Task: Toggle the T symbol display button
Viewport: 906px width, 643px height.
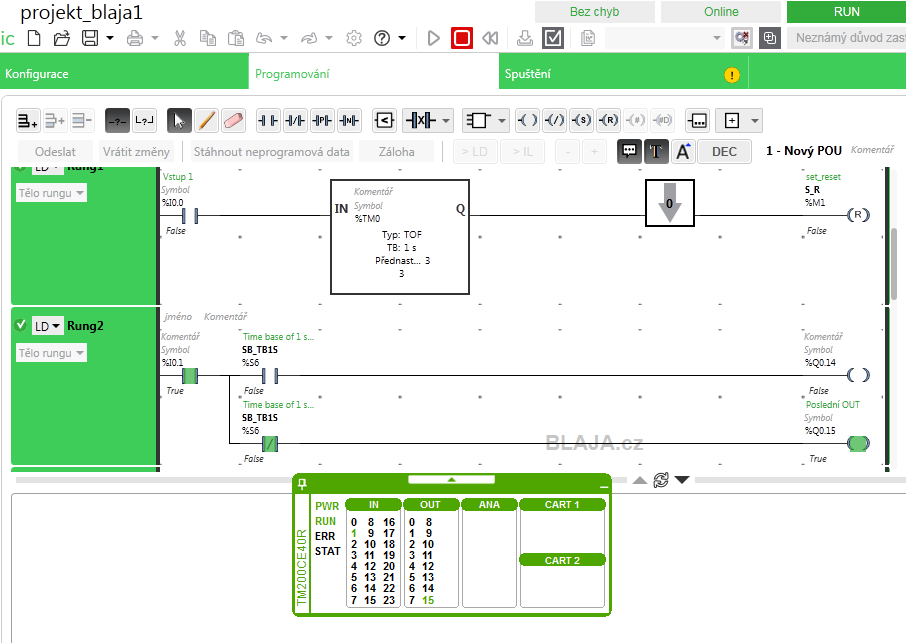Action: point(656,151)
